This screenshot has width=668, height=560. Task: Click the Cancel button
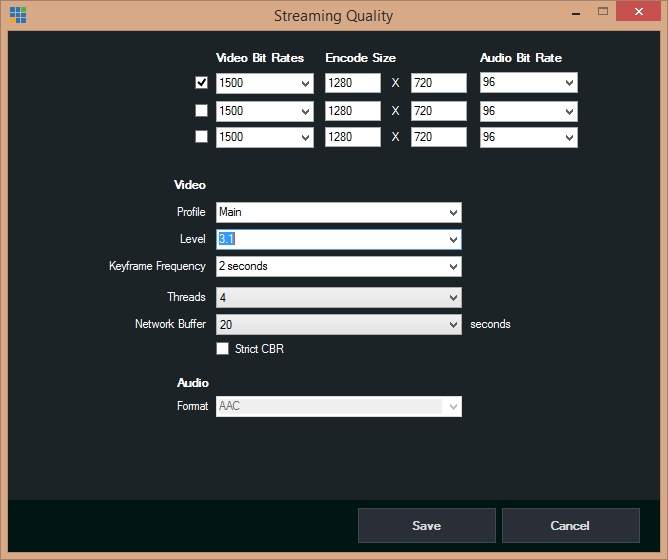pos(570,525)
